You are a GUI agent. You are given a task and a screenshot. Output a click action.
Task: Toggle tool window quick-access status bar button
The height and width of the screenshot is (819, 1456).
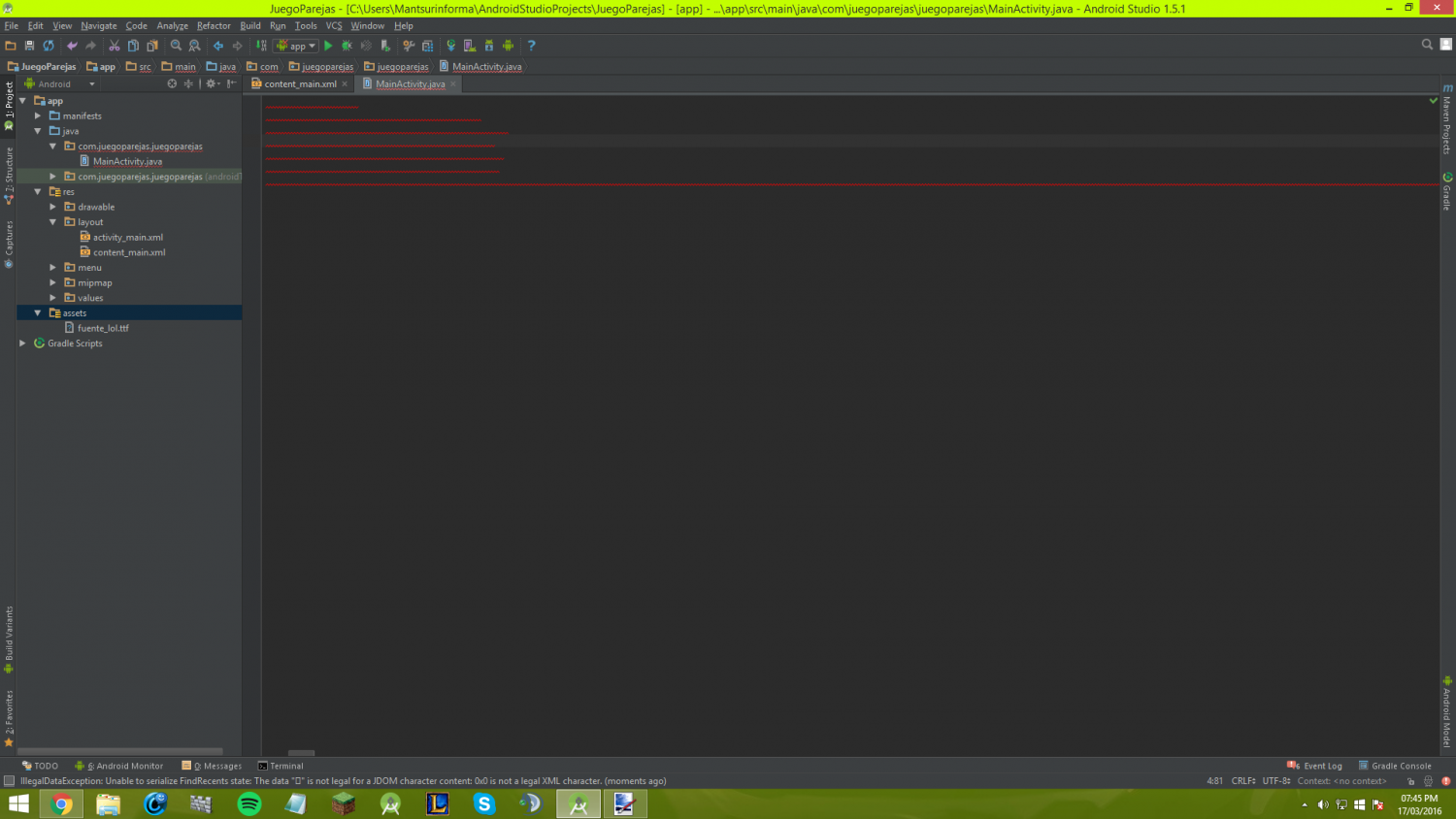click(9, 780)
